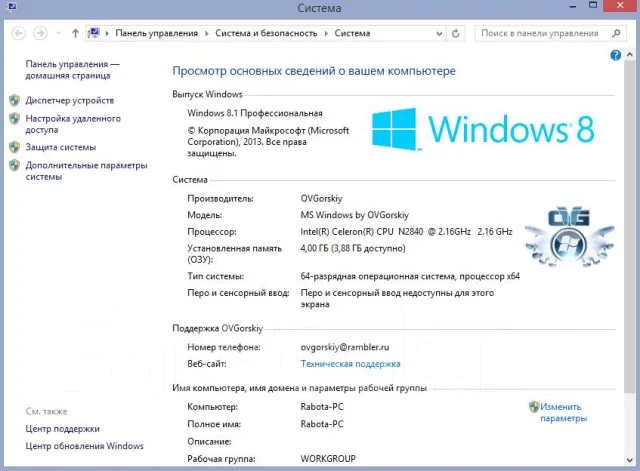Click heading 'Просмотр основных сведений о вашем компьютере'
Image resolution: width=640 pixels, height=471 pixels.
pyautogui.click(x=314, y=71)
